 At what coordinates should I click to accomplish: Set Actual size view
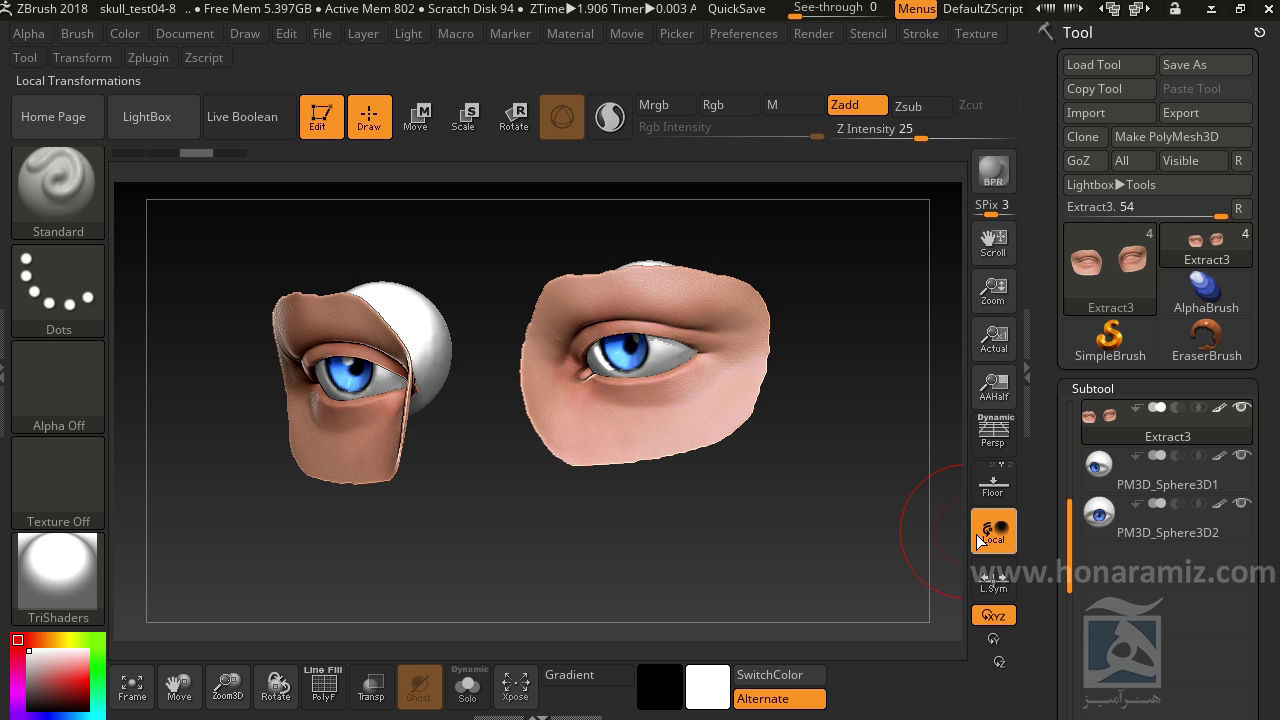tap(993, 339)
